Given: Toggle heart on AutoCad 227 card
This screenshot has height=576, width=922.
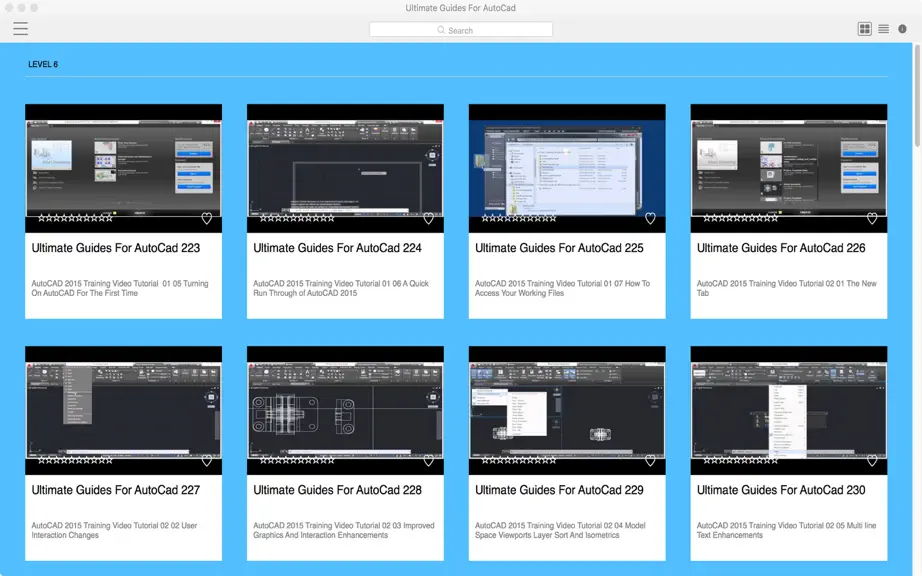Looking at the screenshot, I should coord(206,460).
